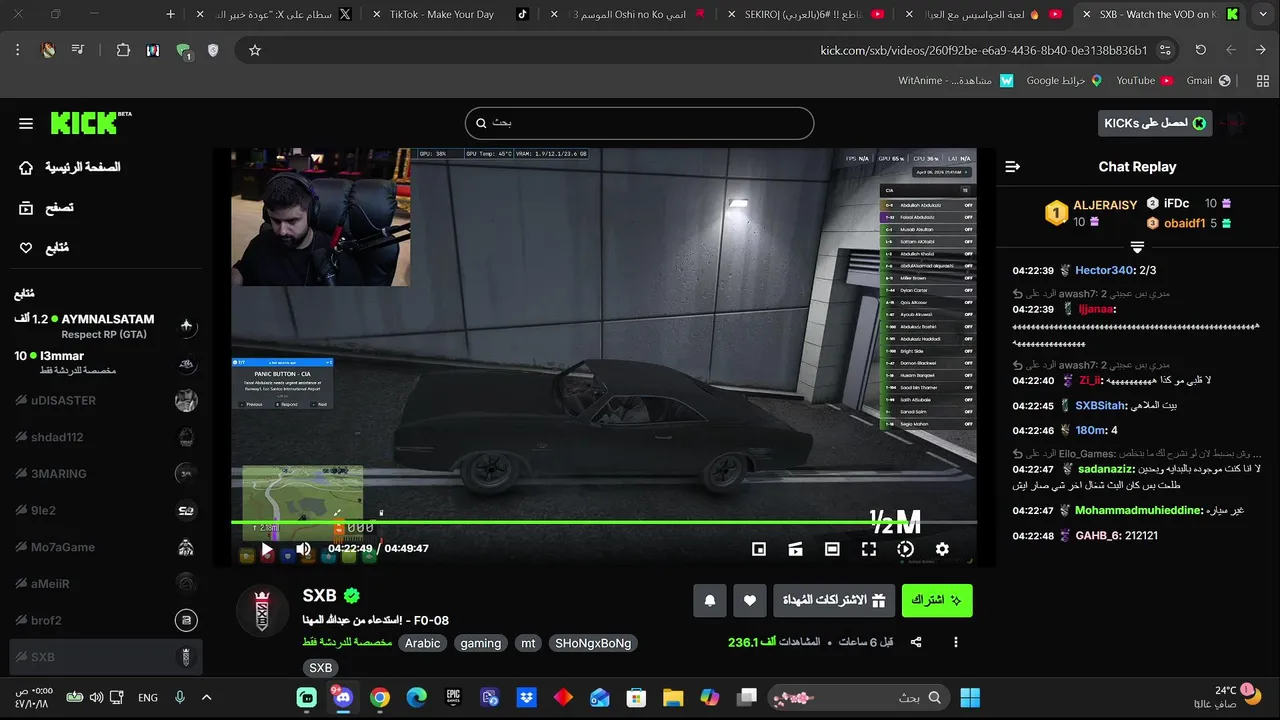
Task: Select brof2 in the followed list
Action: (104, 620)
